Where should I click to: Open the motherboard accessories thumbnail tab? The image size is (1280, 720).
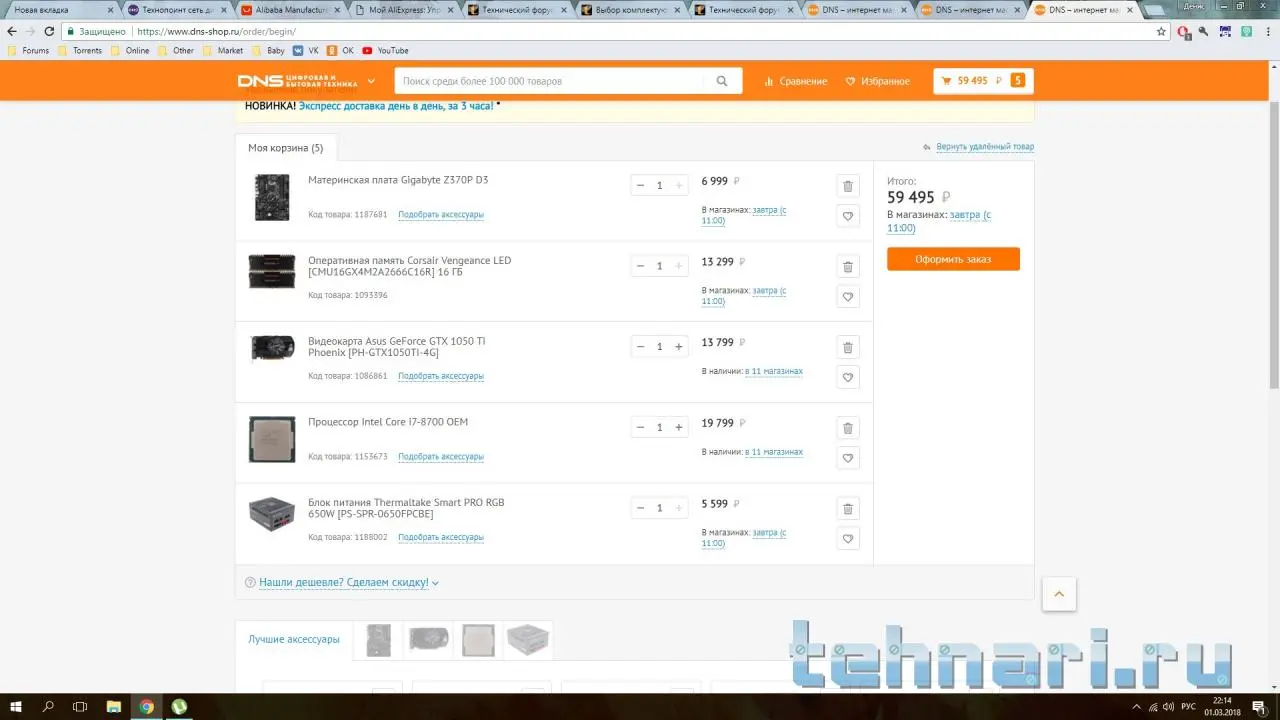(379, 640)
